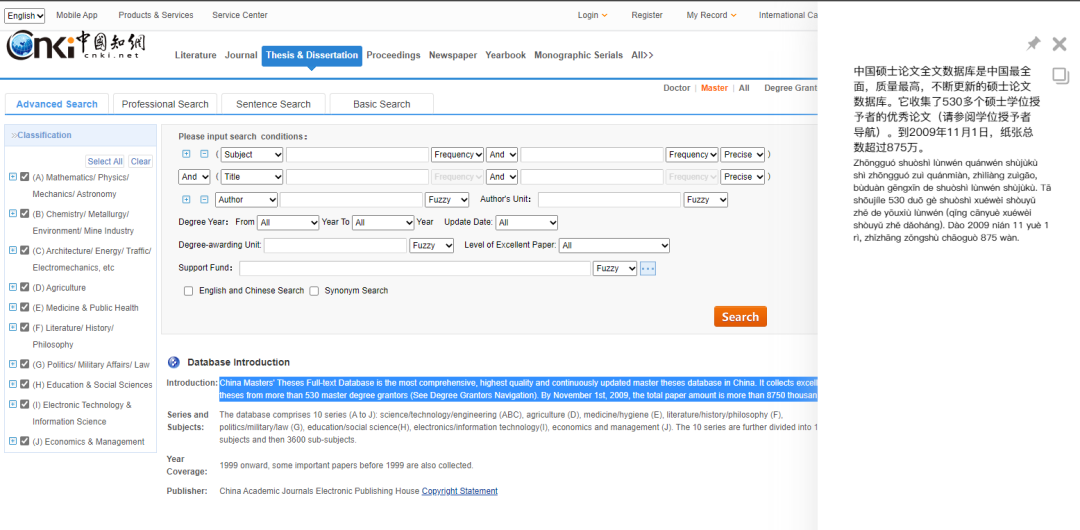
Task: Open the Title field dropdown
Action: pyautogui.click(x=252, y=177)
